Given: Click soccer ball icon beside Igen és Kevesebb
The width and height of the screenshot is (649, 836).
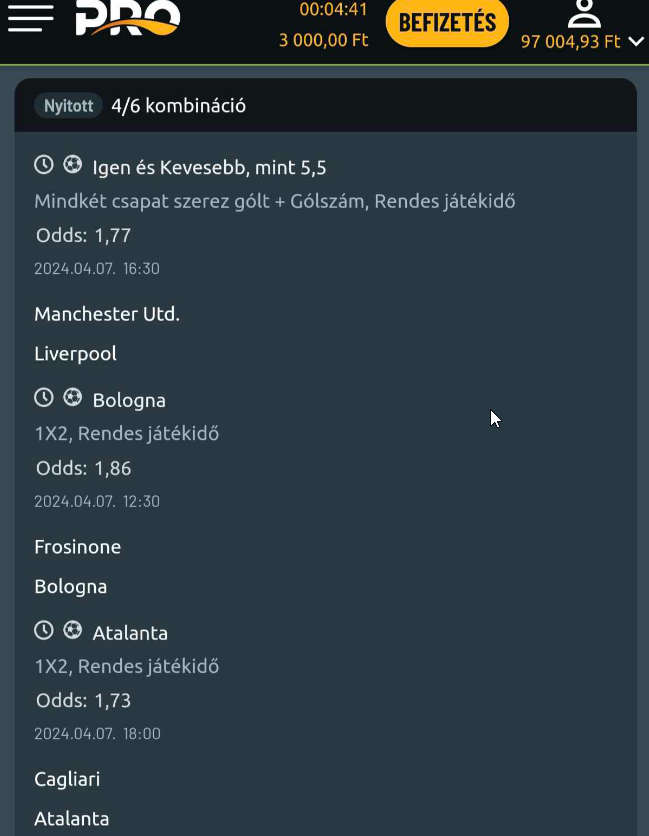Looking at the screenshot, I should (72, 165).
